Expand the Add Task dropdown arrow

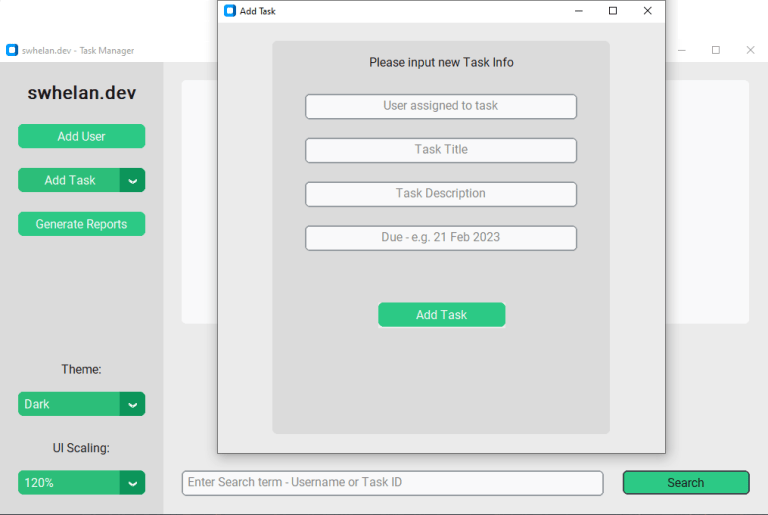click(132, 180)
